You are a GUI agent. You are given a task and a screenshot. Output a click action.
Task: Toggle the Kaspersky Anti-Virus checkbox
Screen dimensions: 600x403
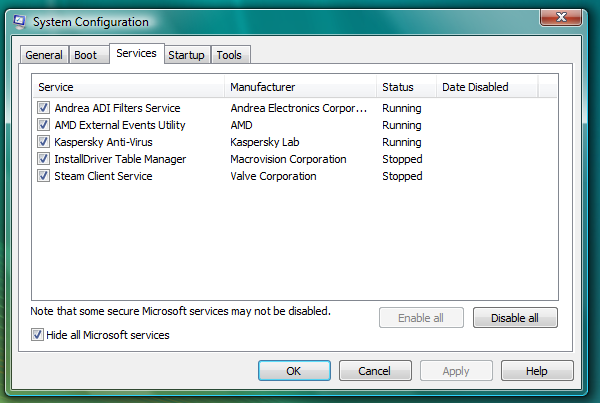pos(43,142)
